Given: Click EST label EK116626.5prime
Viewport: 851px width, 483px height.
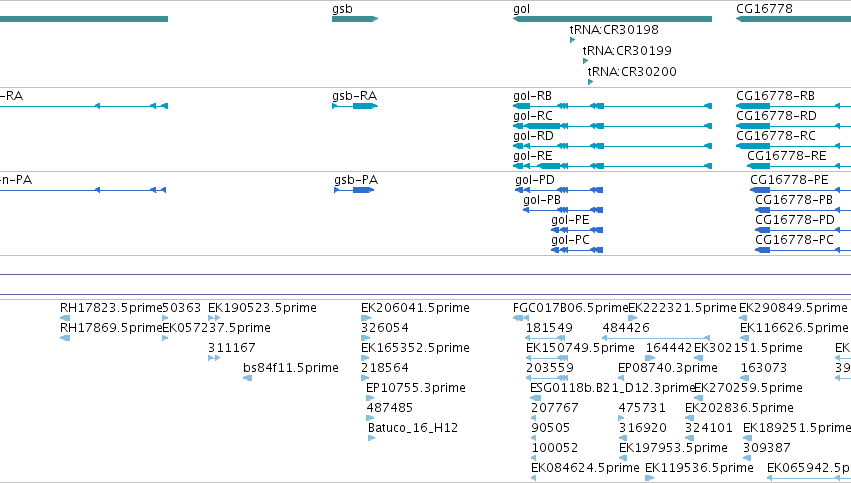Looking at the screenshot, I should click(x=794, y=328).
